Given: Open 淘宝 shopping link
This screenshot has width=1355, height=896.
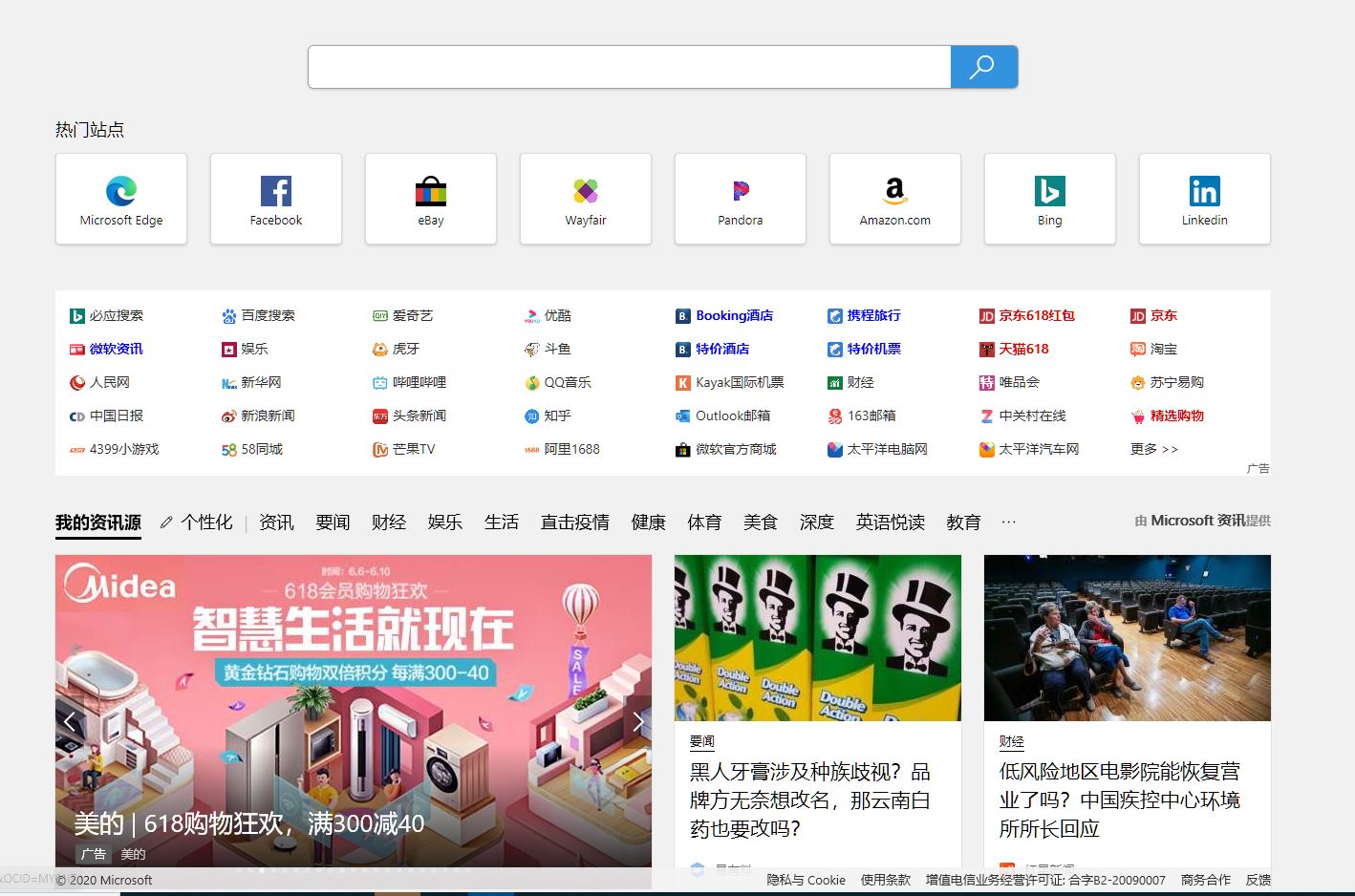Looking at the screenshot, I should 1153,349.
